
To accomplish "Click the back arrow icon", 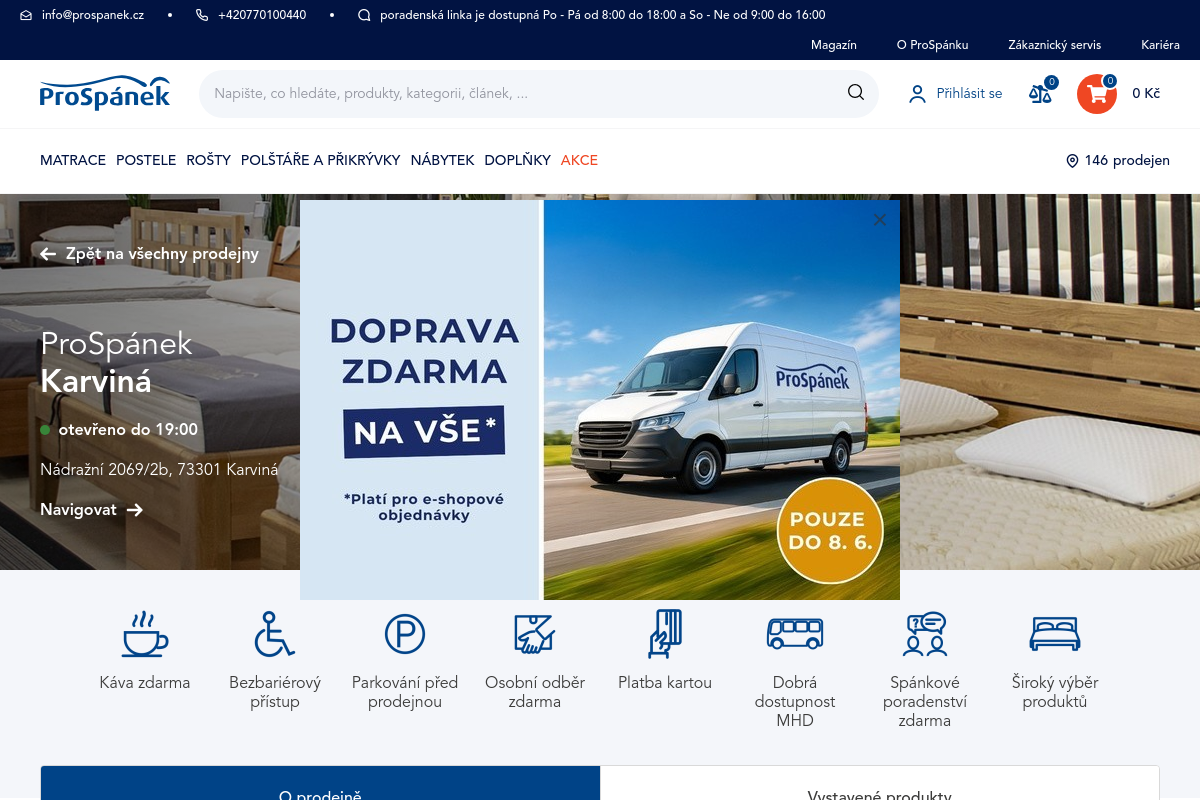I will (48, 254).
